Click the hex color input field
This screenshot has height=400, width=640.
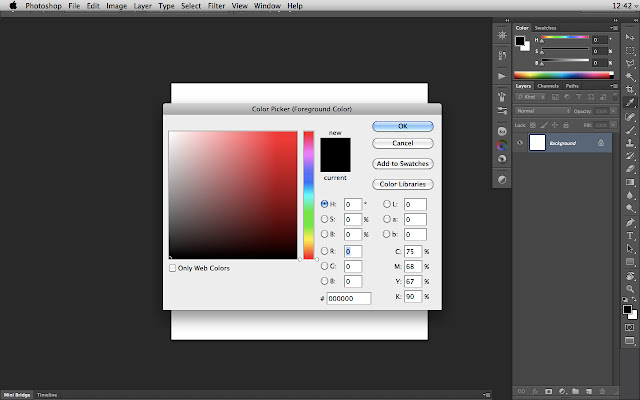pyautogui.click(x=349, y=298)
